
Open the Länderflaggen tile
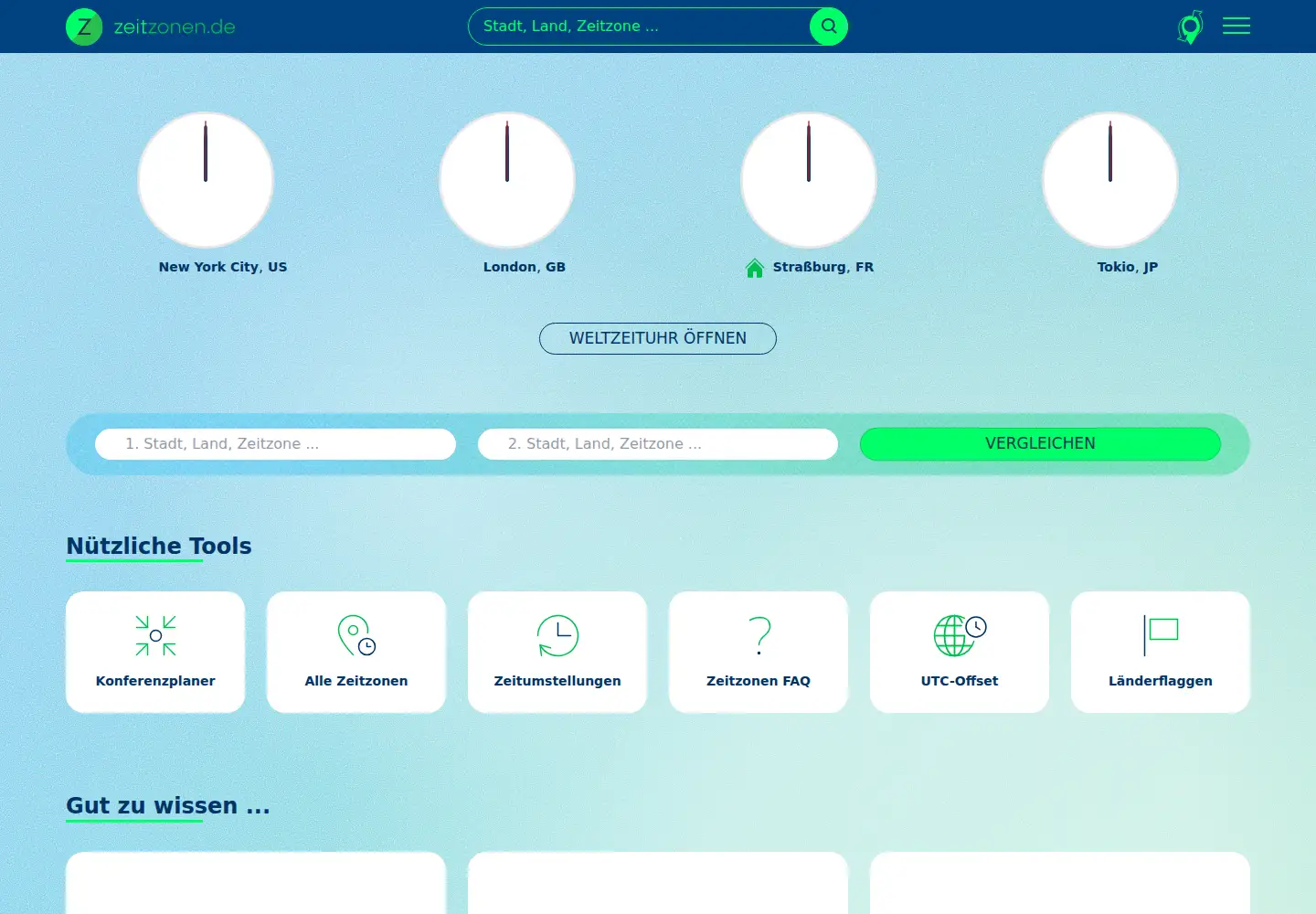[1161, 652]
